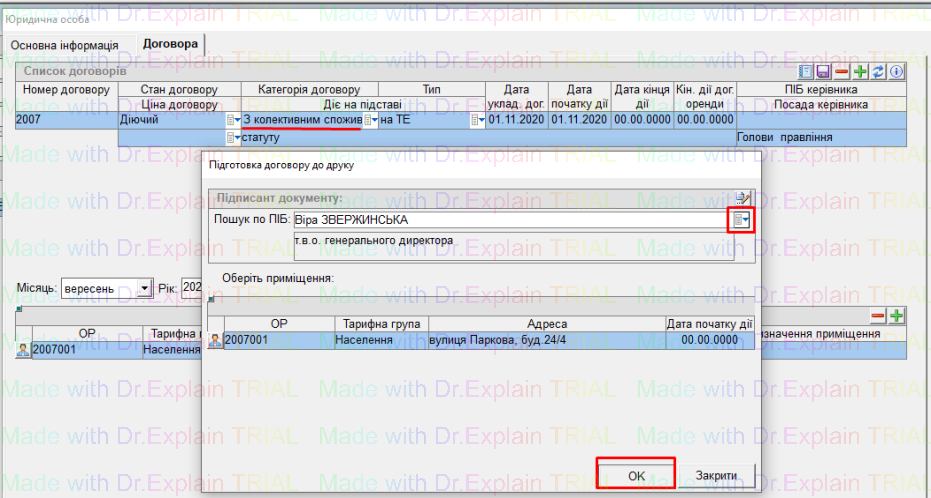Click the edit icon in the signer panel header
The width and height of the screenshot is (931, 498).
[x=741, y=197]
